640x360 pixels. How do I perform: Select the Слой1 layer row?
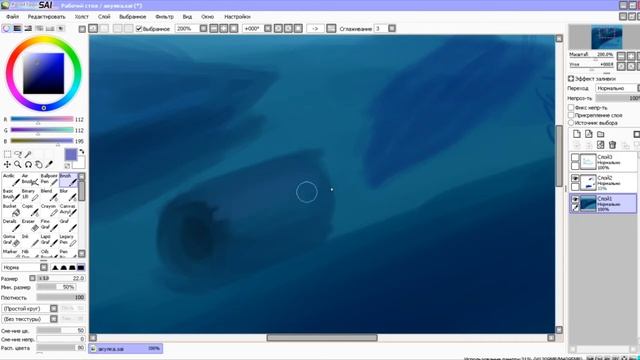click(x=603, y=203)
